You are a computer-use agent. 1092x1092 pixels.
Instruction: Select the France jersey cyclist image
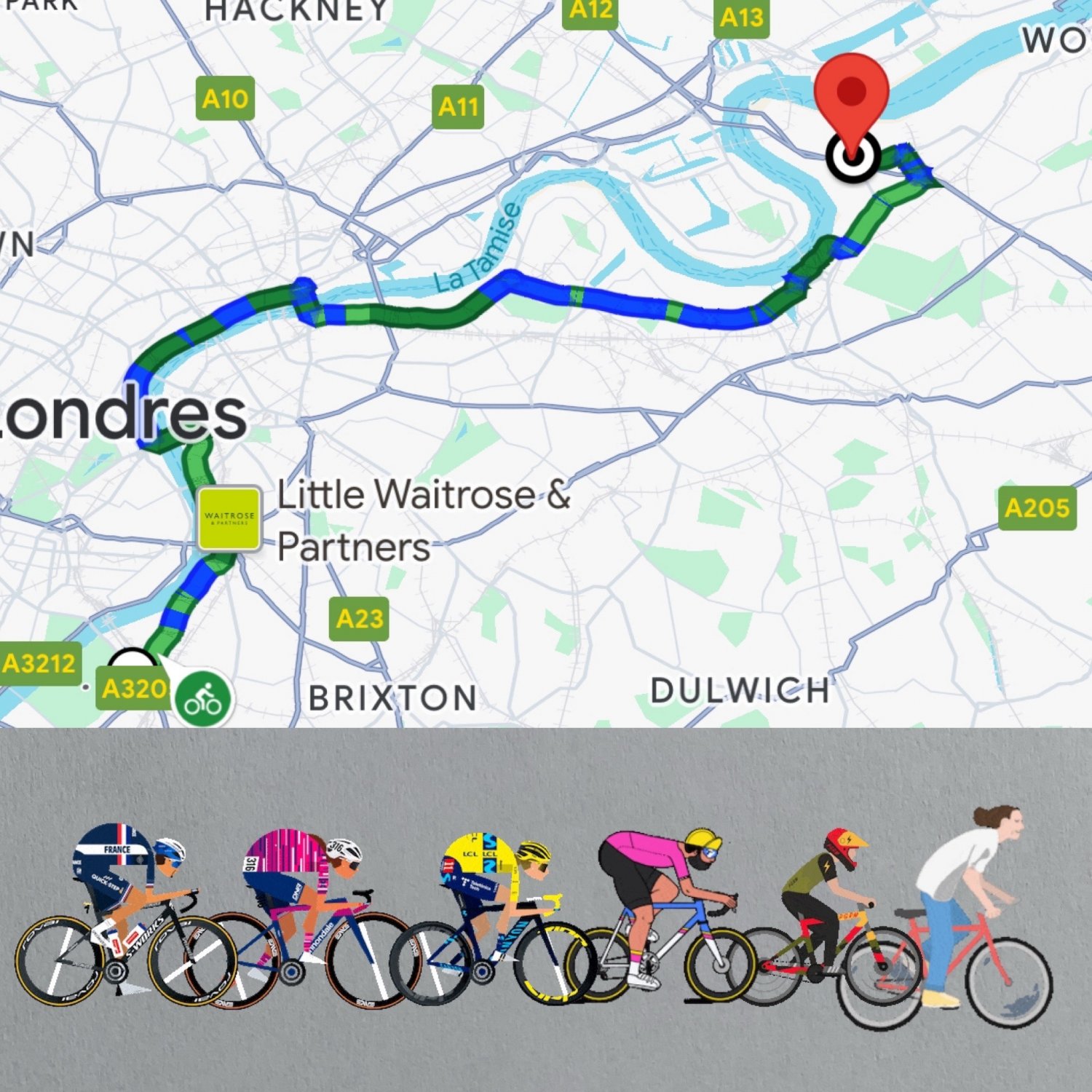(x=124, y=913)
